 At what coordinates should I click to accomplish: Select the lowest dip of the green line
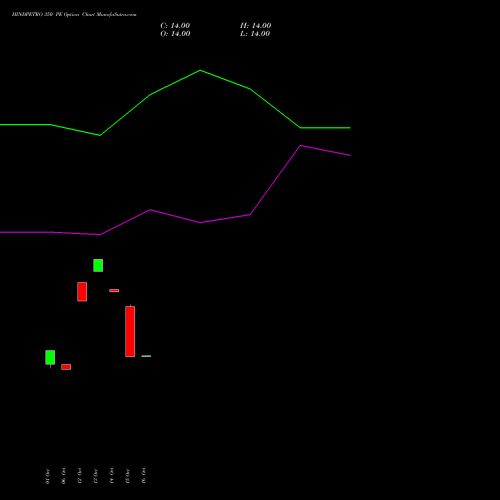pos(100,135)
